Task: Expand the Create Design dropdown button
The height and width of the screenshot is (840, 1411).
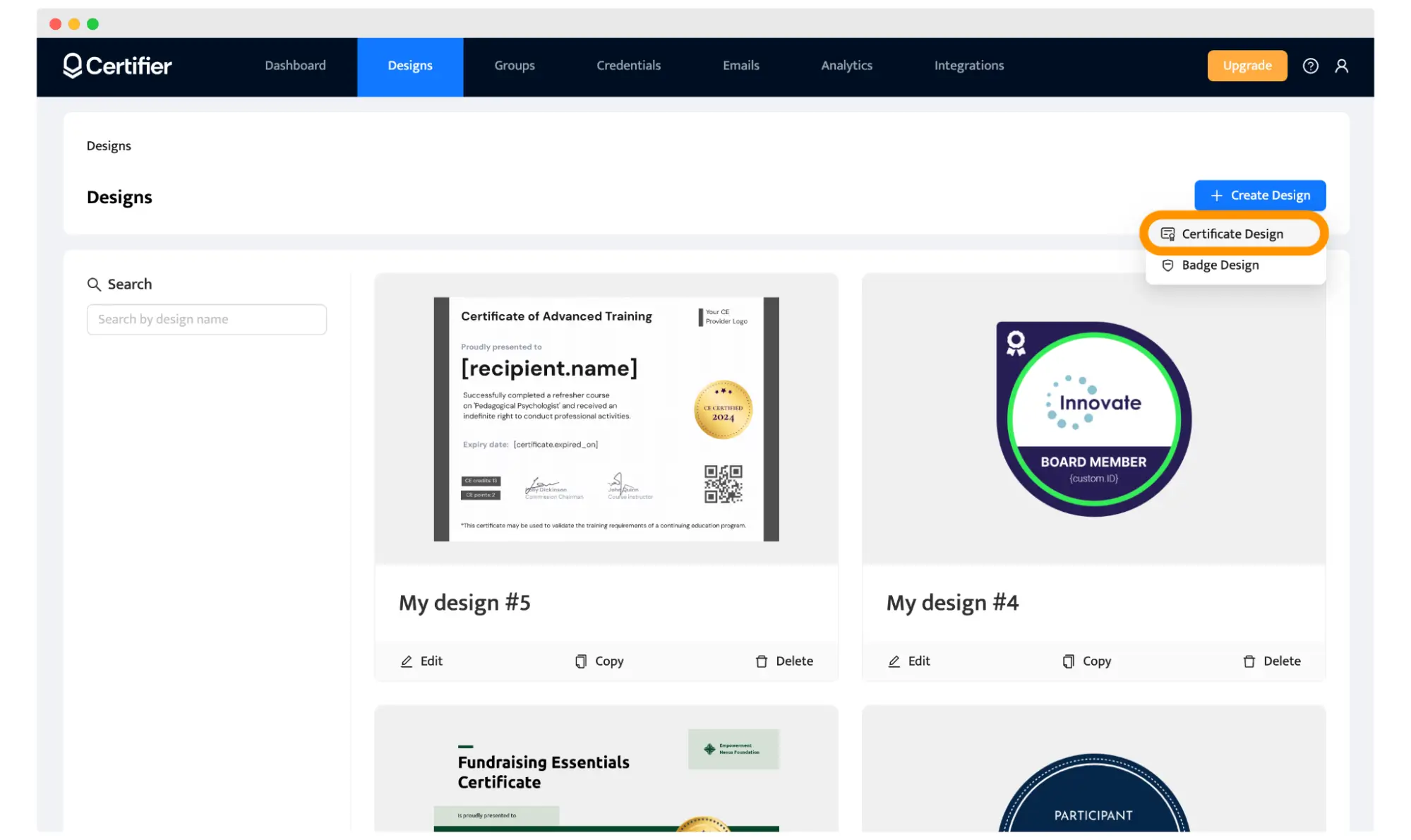Action: 1260,196
